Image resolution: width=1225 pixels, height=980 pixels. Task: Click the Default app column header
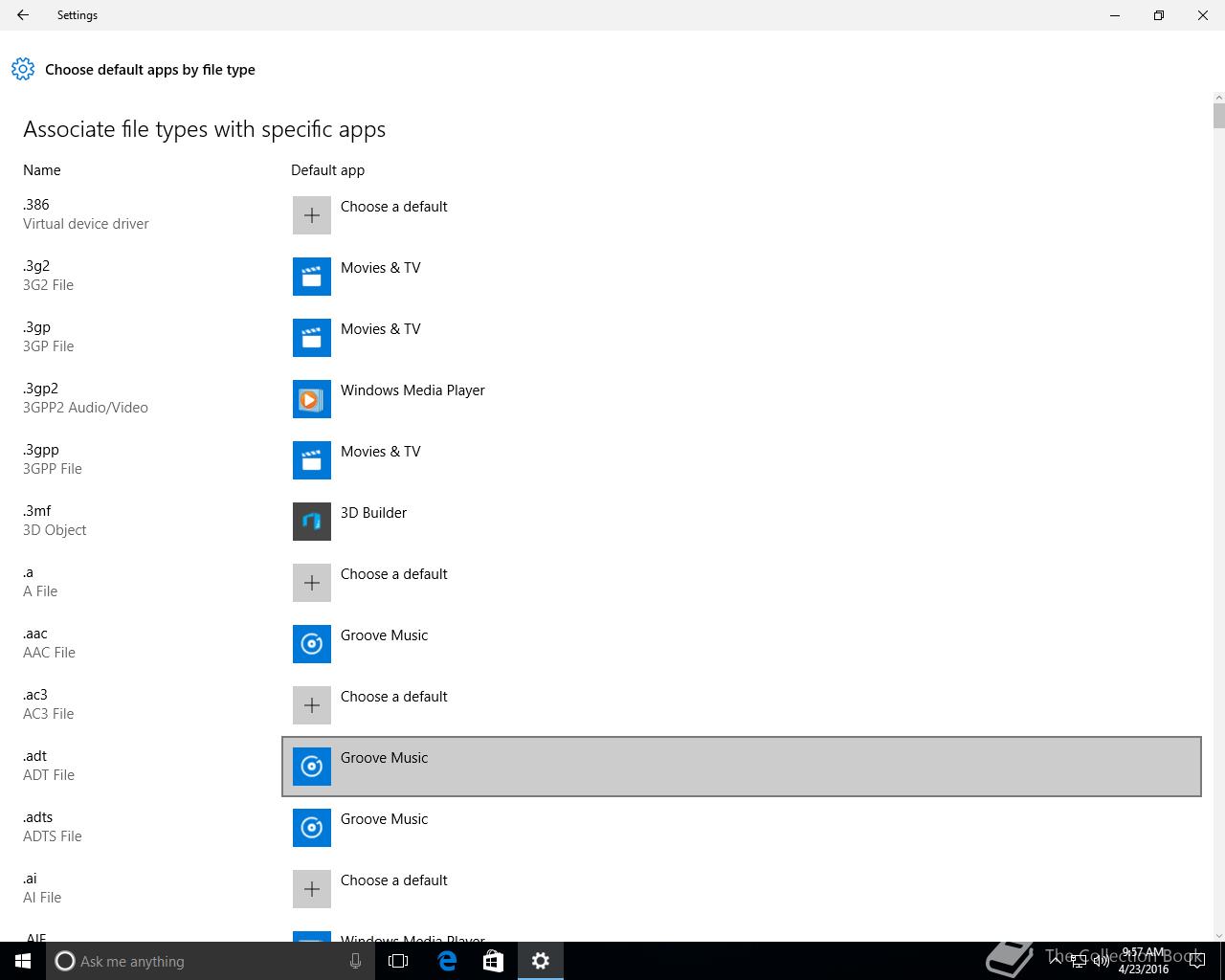coord(327,170)
